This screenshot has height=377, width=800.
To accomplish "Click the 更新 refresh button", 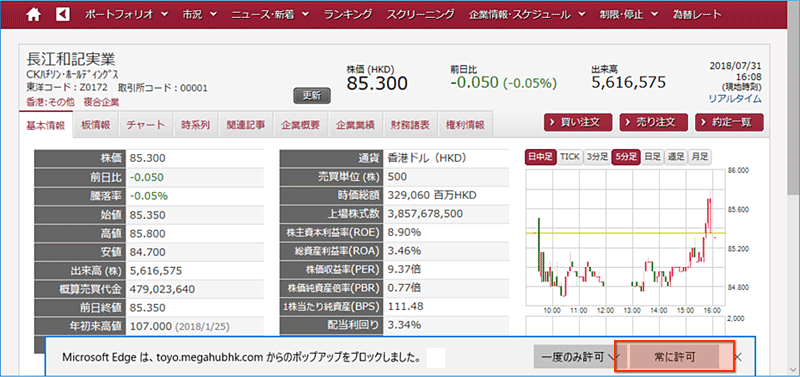I will [311, 95].
